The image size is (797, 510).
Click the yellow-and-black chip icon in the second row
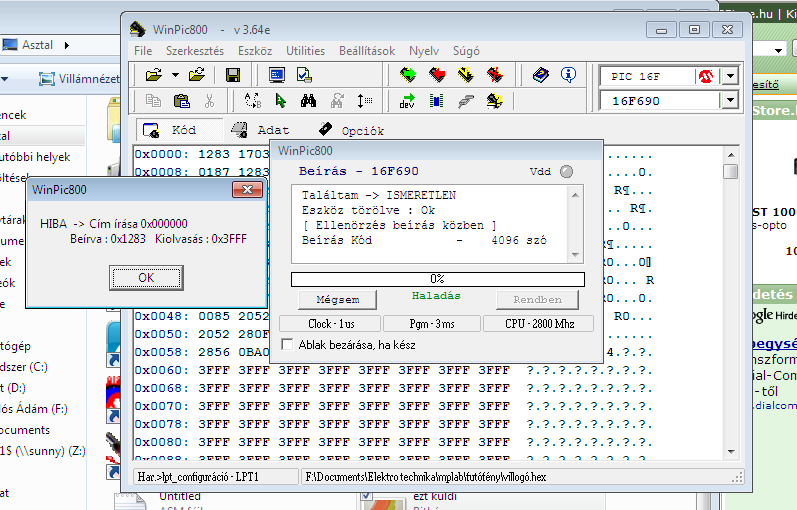pyautogui.click(x=495, y=101)
